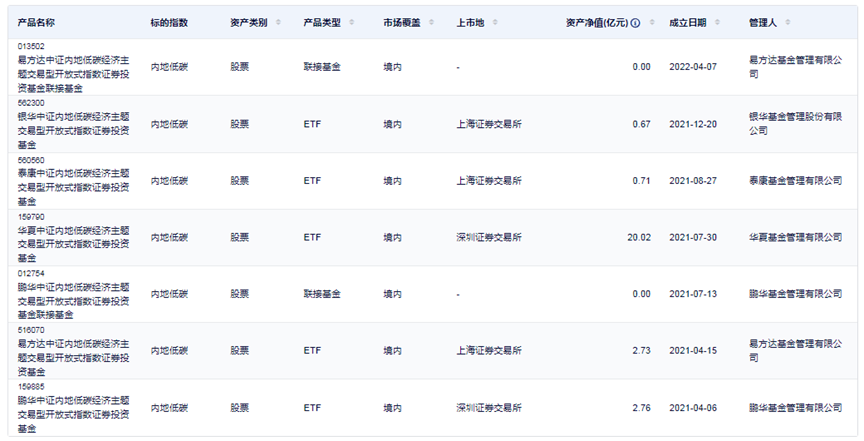The height and width of the screenshot is (441, 864).
Task: Click the 产品名称 column header
Action: click(36, 23)
